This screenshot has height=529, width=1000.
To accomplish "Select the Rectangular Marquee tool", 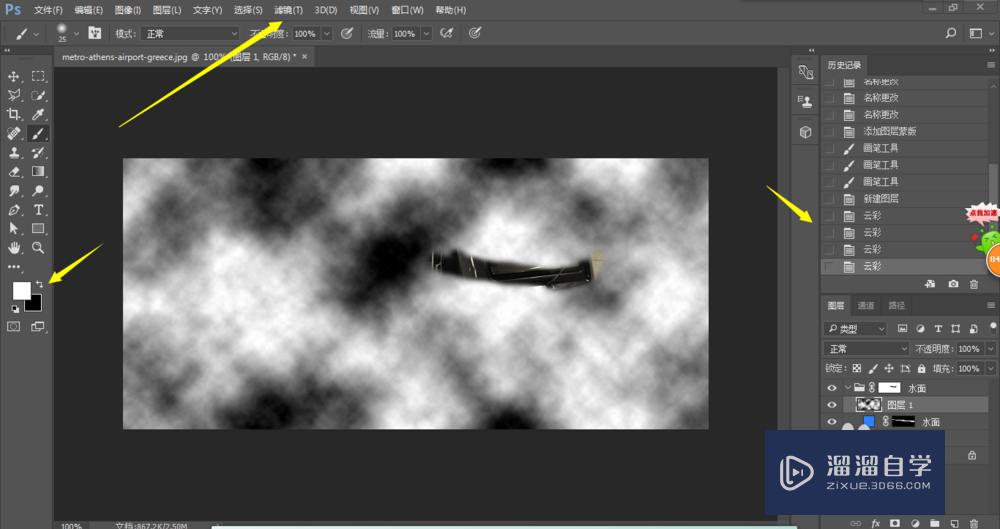I will (x=38, y=77).
